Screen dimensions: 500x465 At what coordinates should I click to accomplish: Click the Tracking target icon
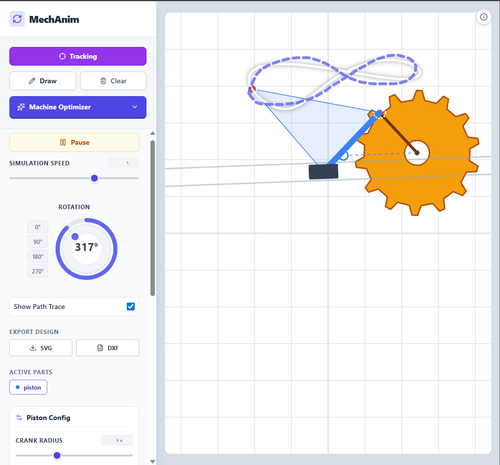[x=62, y=56]
